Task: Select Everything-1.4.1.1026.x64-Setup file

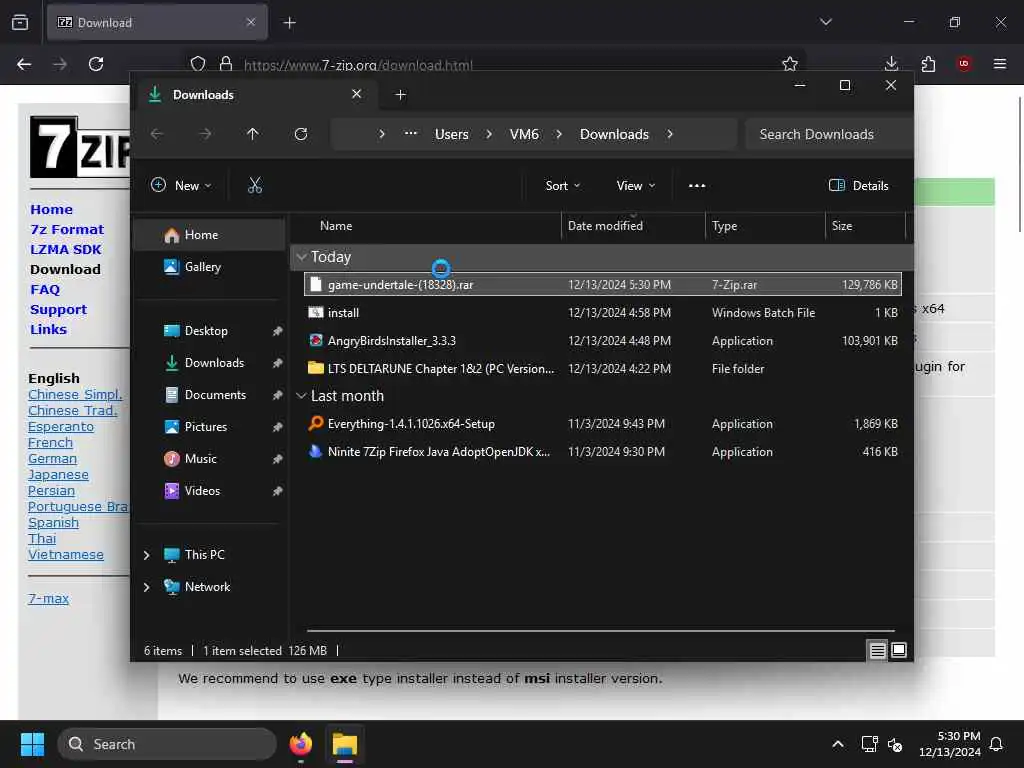Action: (x=602, y=424)
